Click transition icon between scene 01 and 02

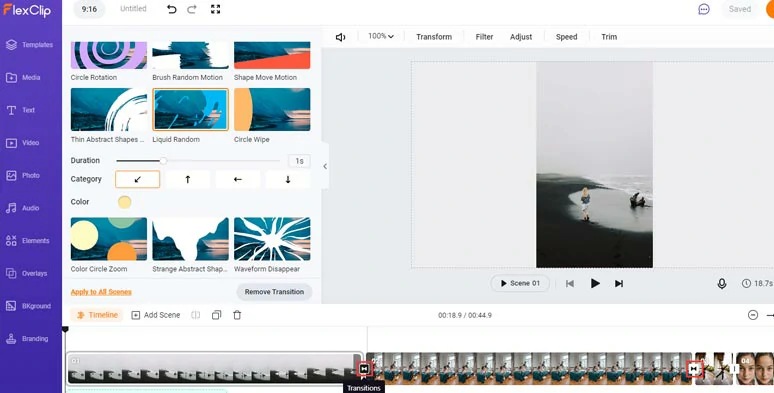click(x=364, y=369)
